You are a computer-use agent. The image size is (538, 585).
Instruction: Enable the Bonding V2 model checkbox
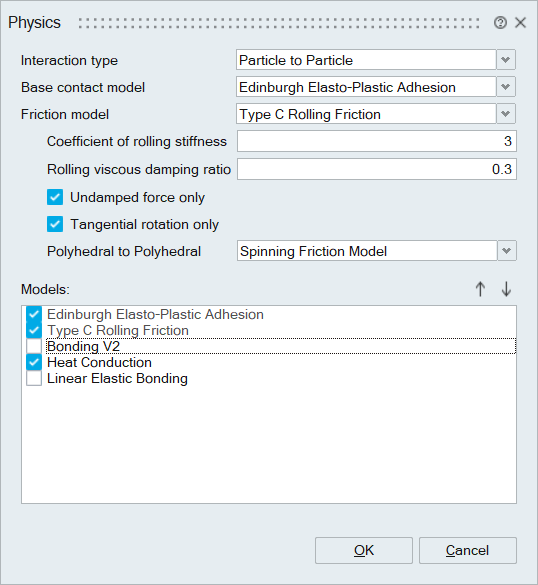34,346
